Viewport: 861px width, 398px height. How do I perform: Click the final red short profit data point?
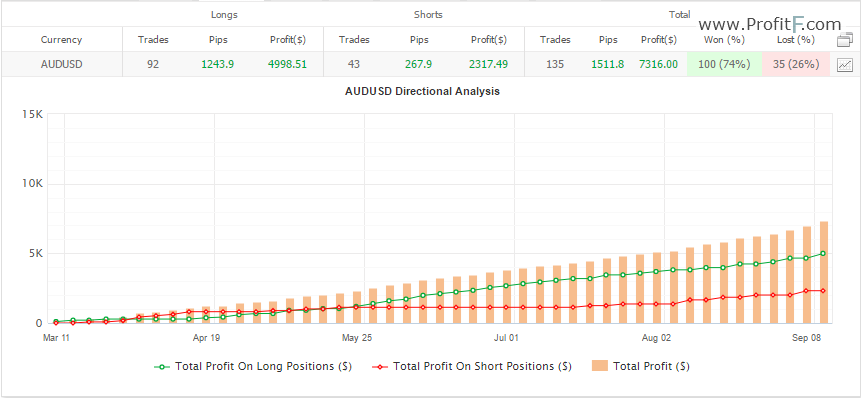point(823,290)
